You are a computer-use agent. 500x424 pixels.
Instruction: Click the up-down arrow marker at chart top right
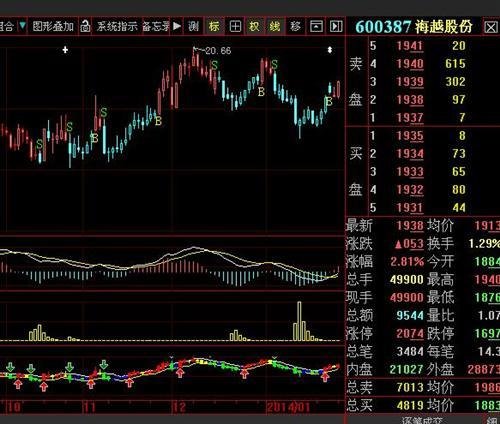(x=330, y=50)
